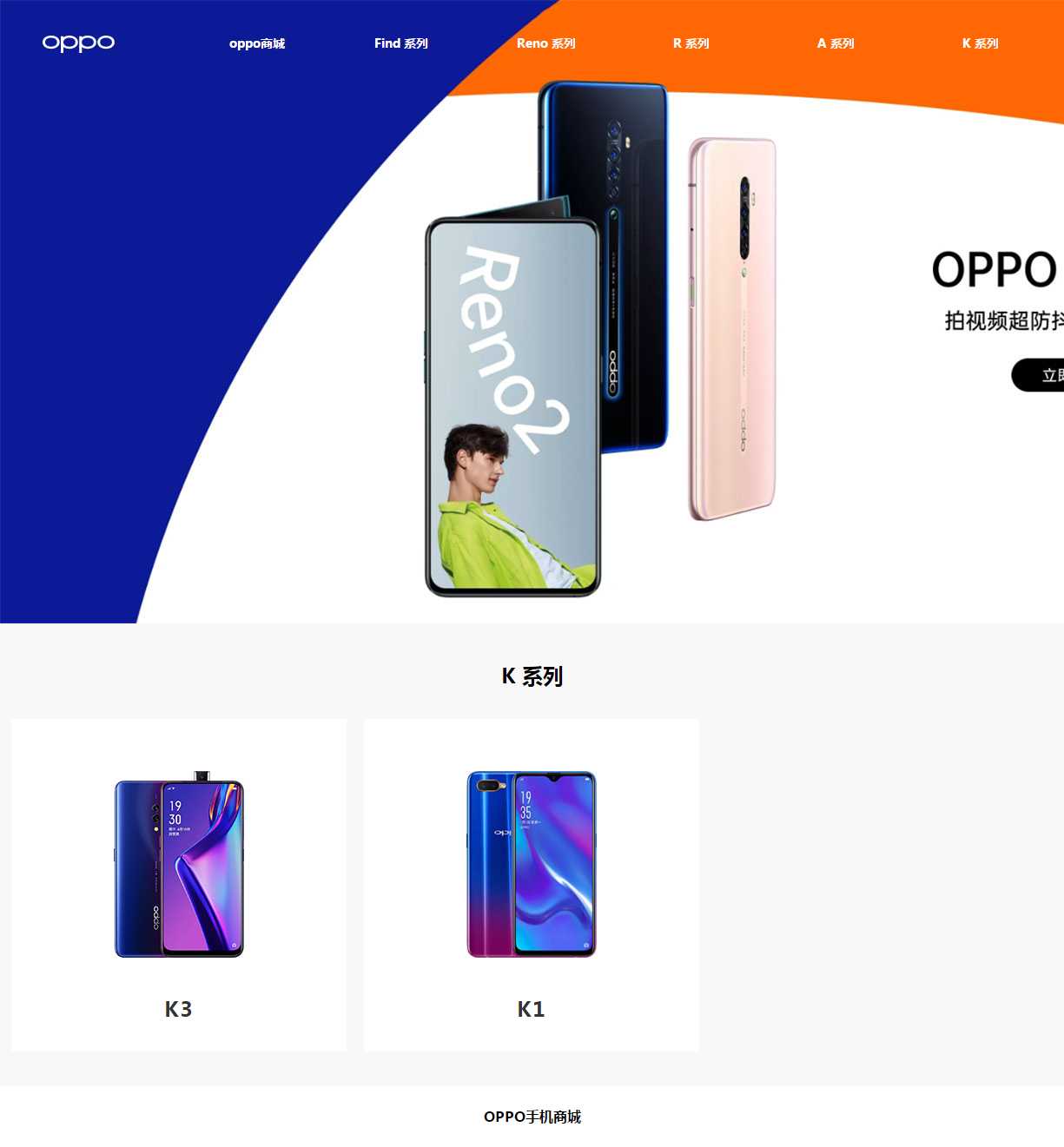
Task: Select the K 系列 navigation item
Action: pyautogui.click(x=981, y=43)
